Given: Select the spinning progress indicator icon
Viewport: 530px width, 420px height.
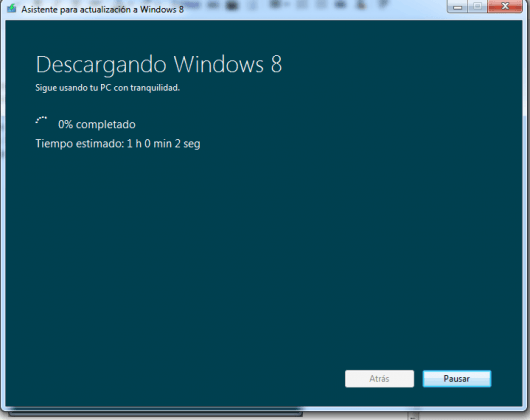Looking at the screenshot, I should point(41,121).
